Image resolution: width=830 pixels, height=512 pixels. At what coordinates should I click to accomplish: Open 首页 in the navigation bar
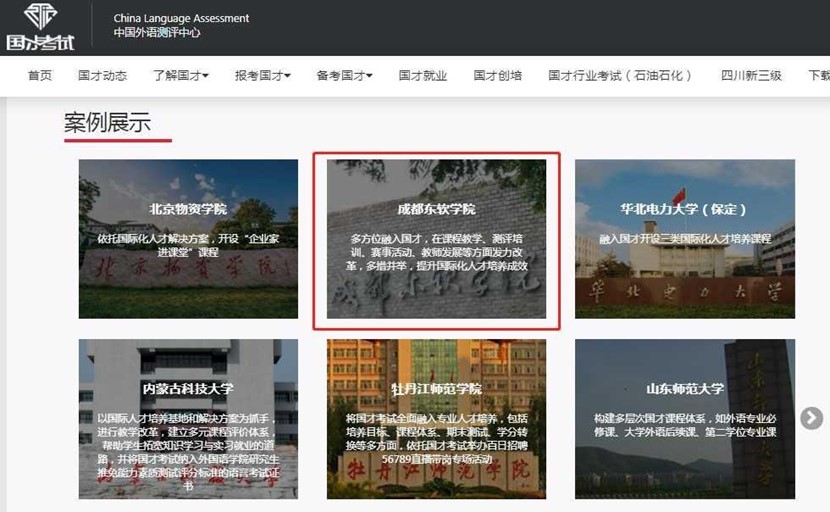pyautogui.click(x=40, y=76)
